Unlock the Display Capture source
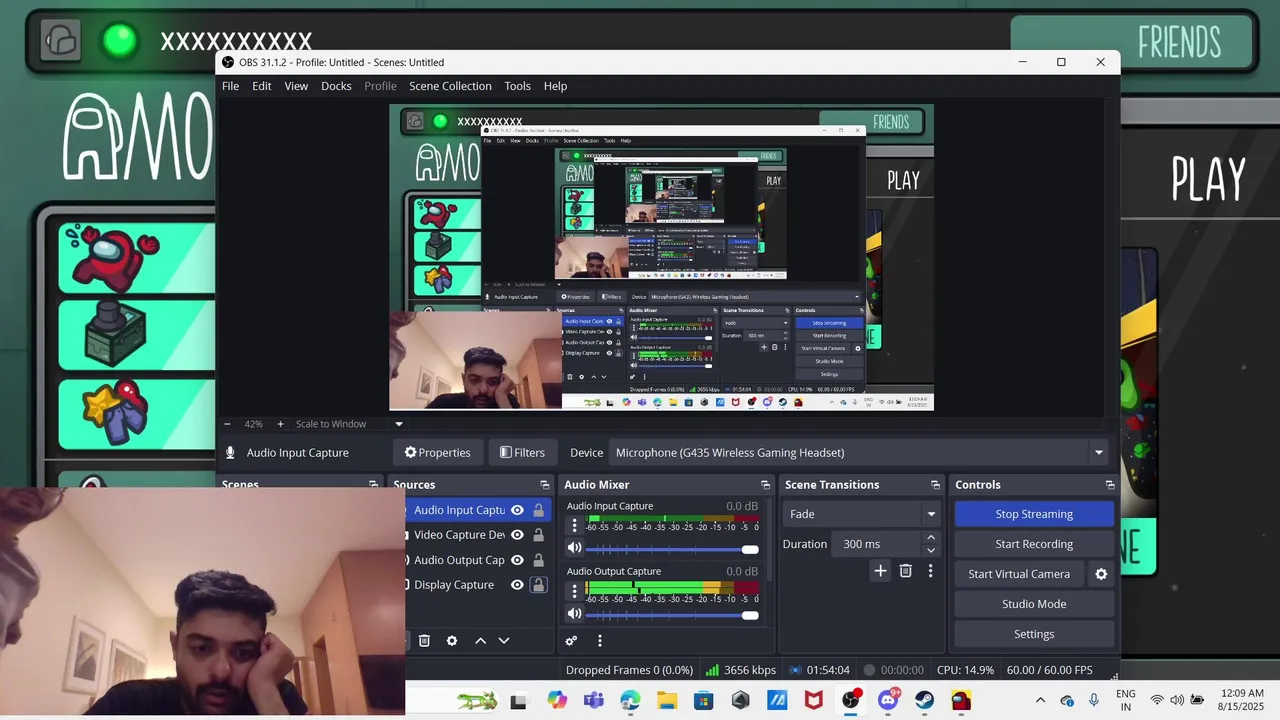Image resolution: width=1280 pixels, height=720 pixels. pyautogui.click(x=538, y=585)
